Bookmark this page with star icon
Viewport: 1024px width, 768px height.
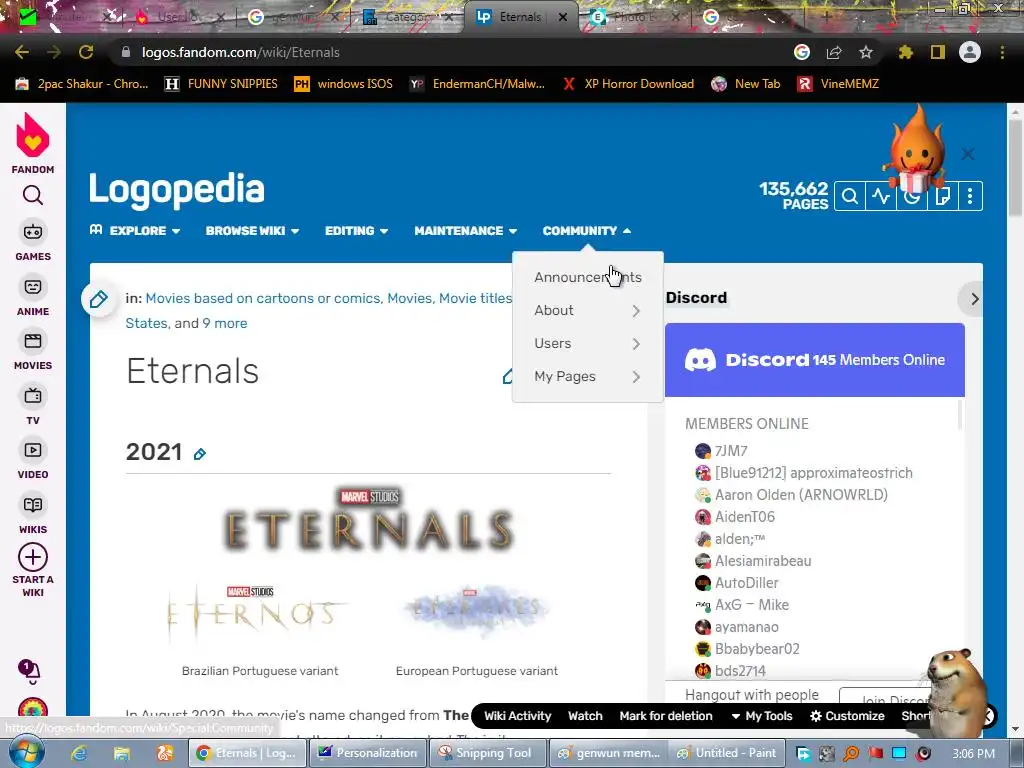point(866,52)
